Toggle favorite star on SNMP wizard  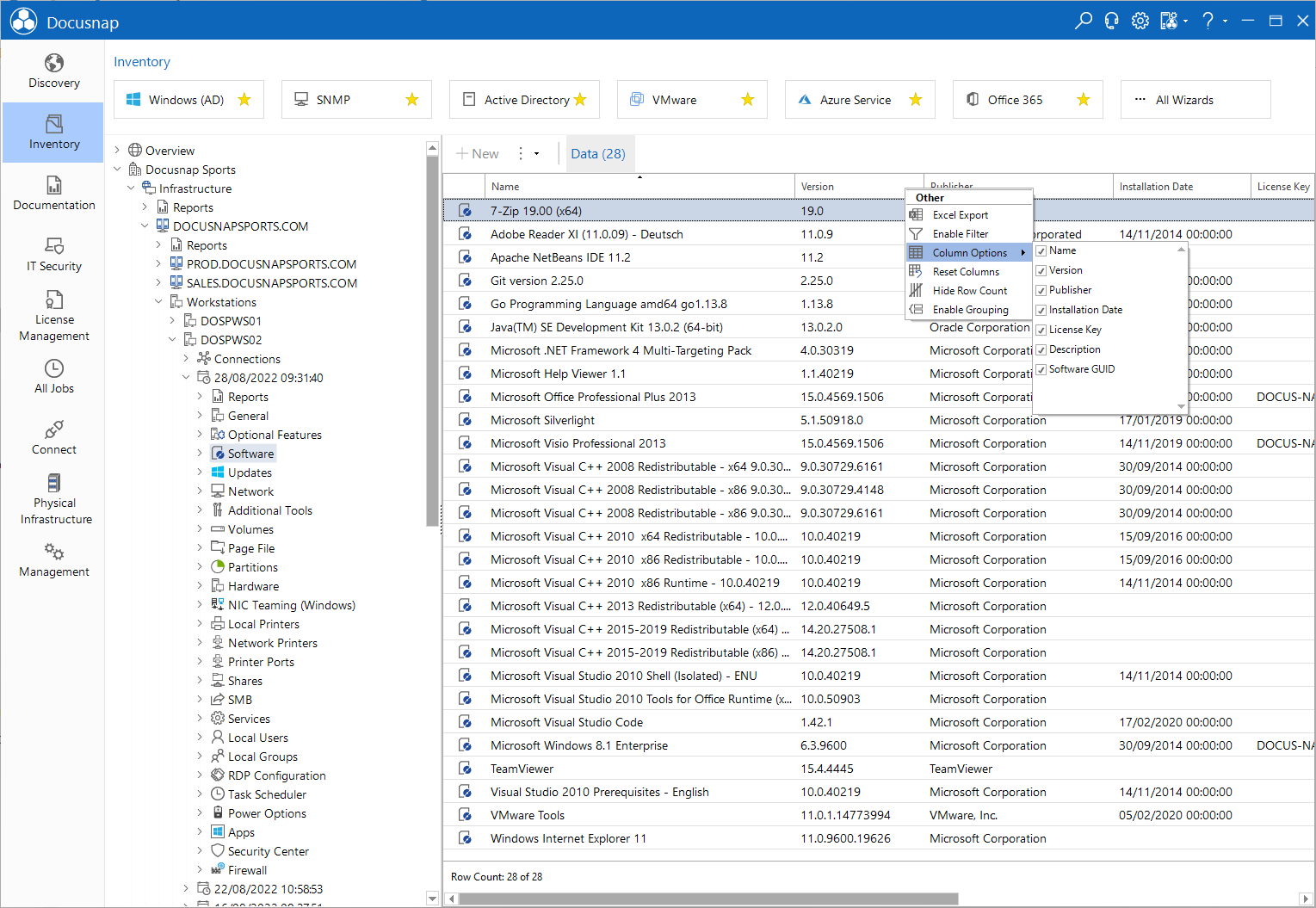412,100
